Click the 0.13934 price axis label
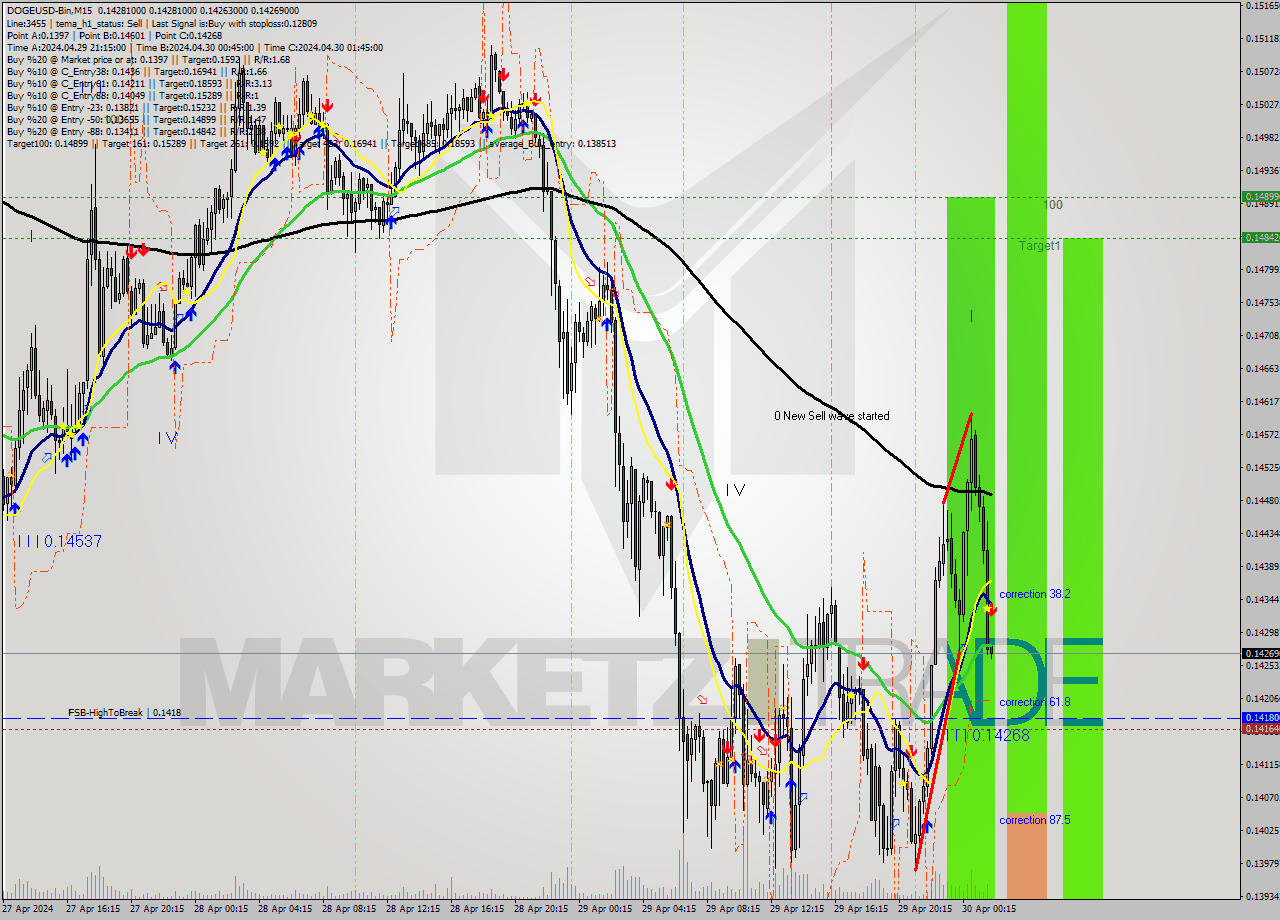 click(x=1262, y=896)
